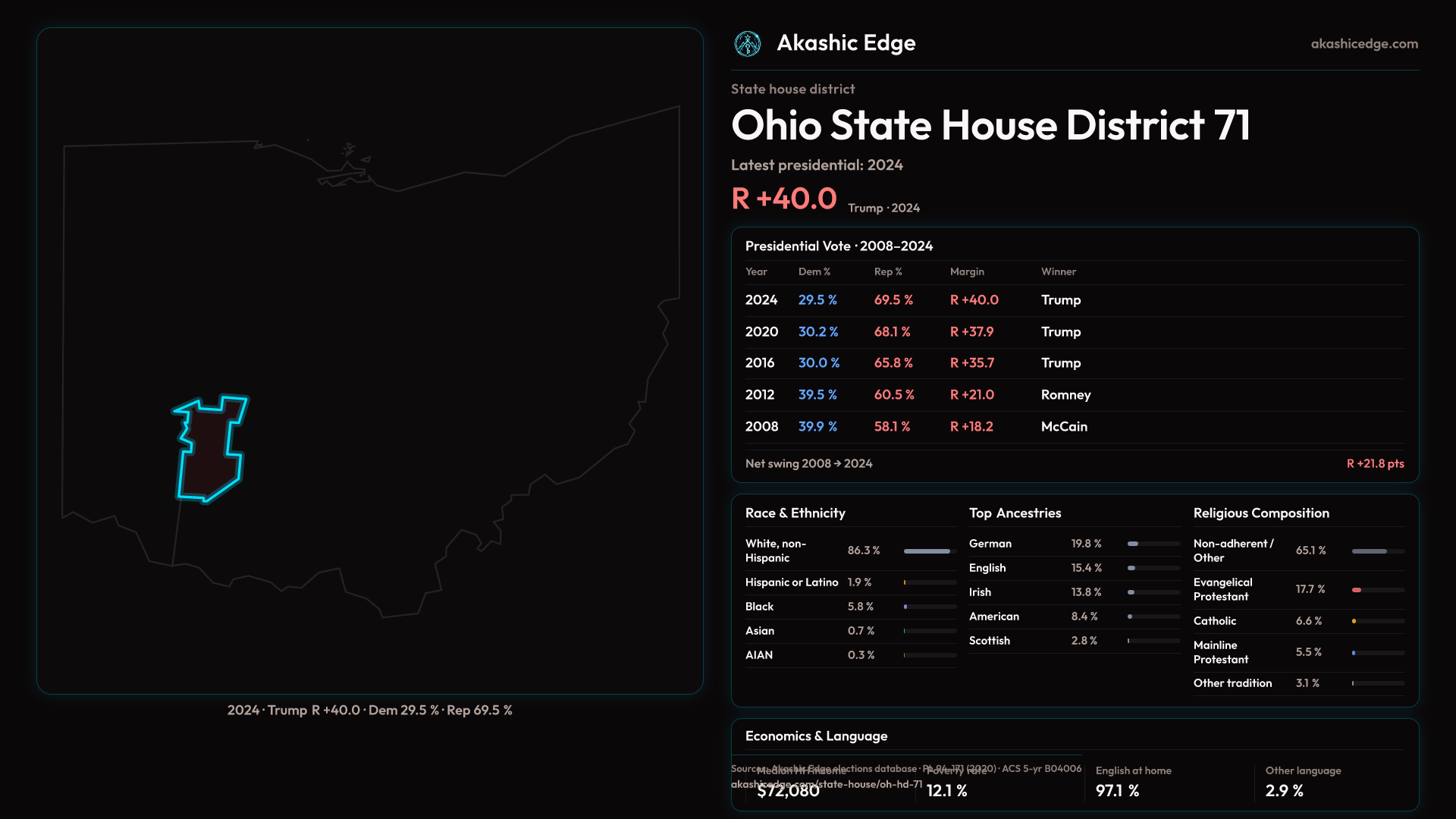
Task: Click the Evangelical Protestant red bar
Action: point(1357,590)
